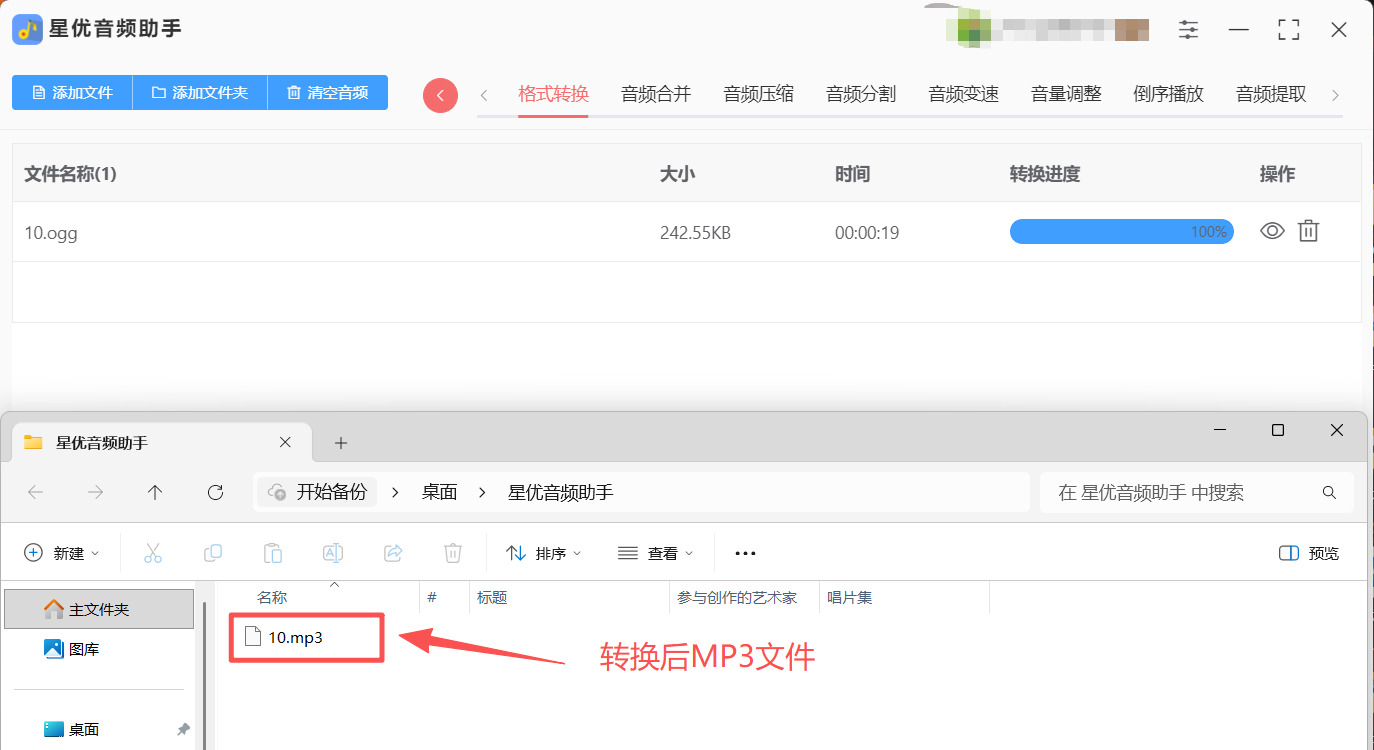Click the eye icon for 10.ogg
1374x750 pixels.
tap(1272, 232)
